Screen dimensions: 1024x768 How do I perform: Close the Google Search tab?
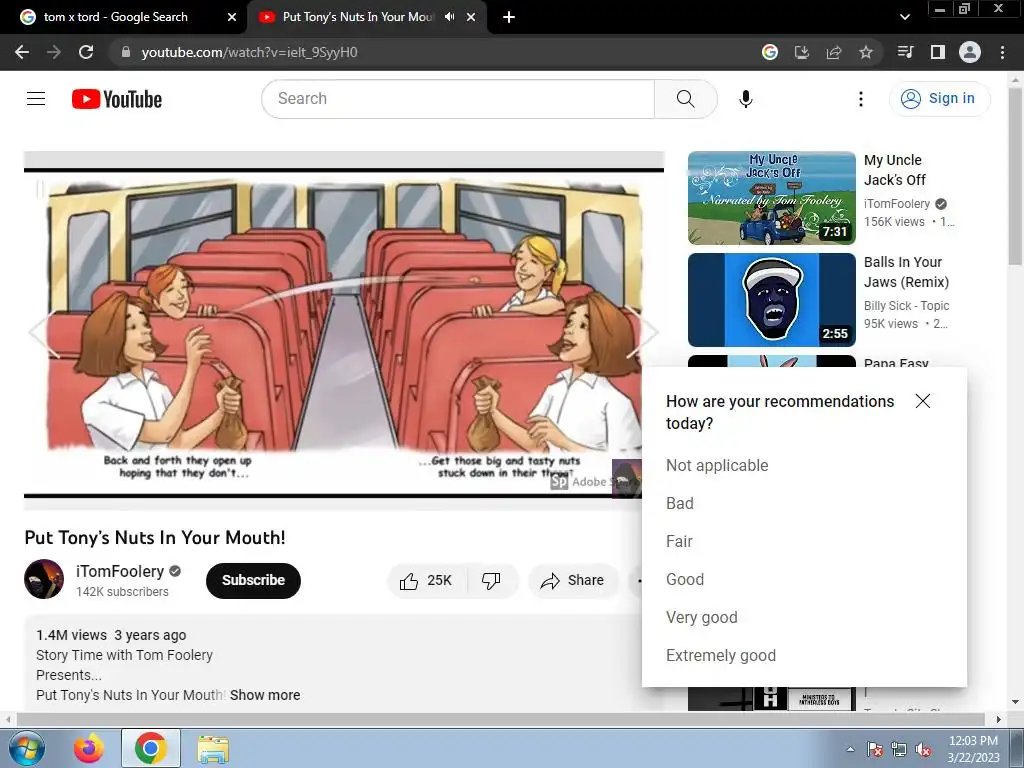(x=232, y=17)
